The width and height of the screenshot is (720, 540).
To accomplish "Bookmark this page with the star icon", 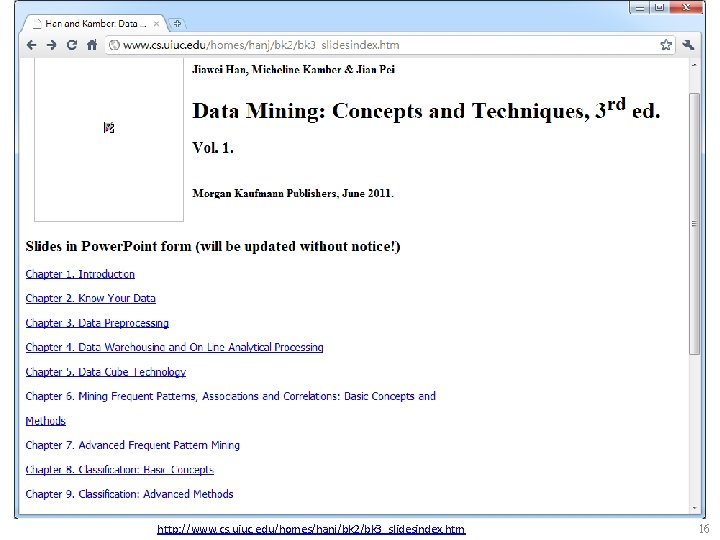I will coord(666,45).
